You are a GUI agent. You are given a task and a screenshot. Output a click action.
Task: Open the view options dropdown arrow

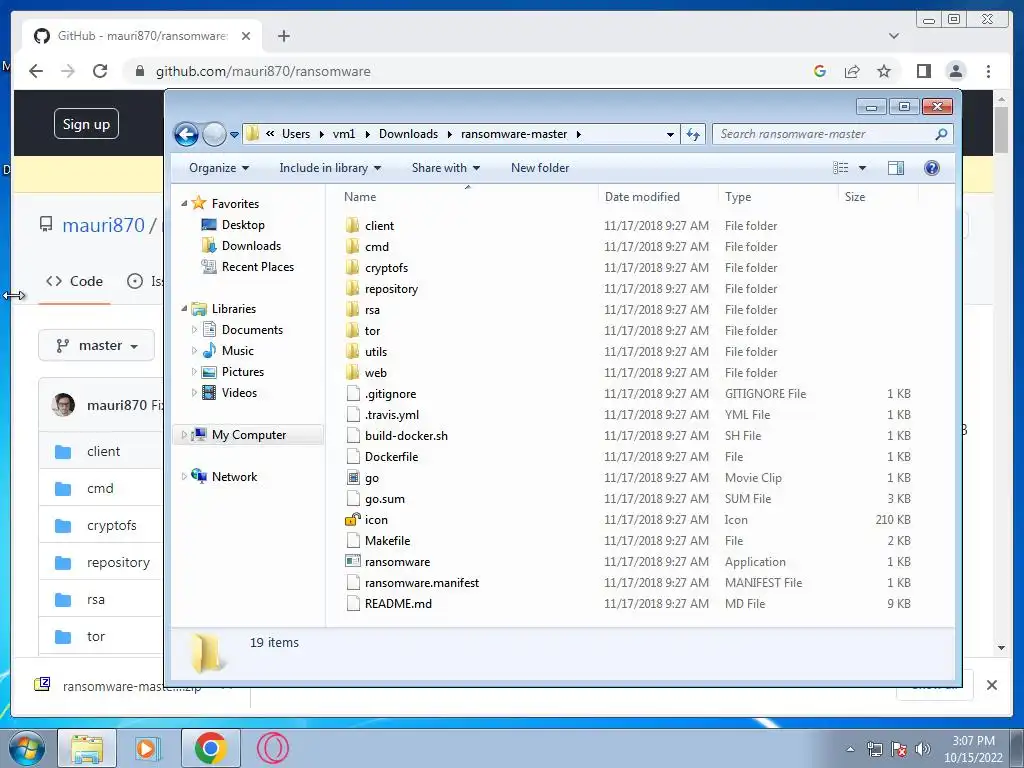point(862,168)
